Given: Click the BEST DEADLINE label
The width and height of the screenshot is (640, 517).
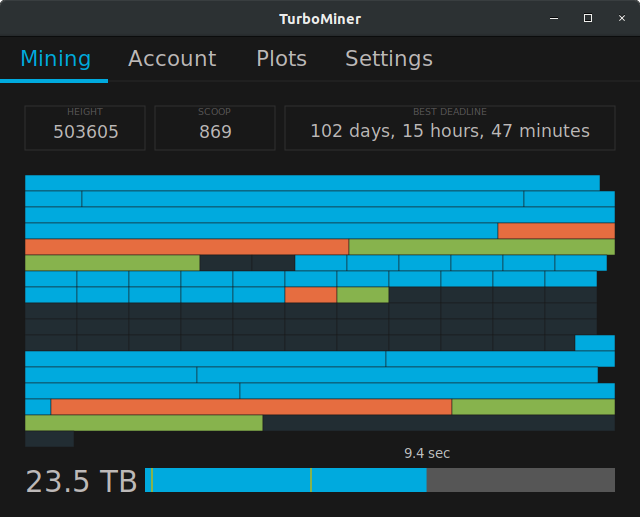Looking at the screenshot, I should tap(450, 112).
